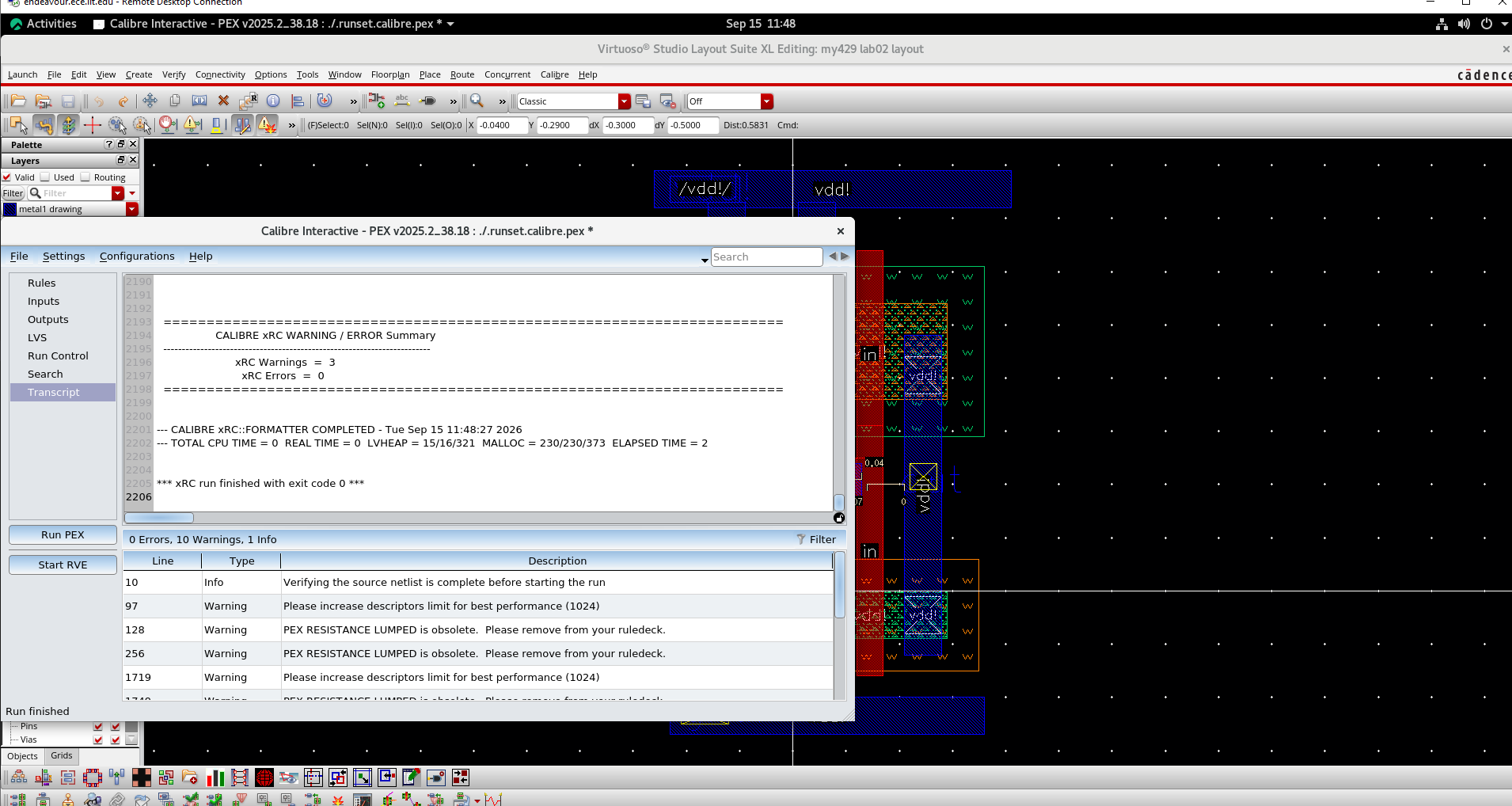Toggle first checkbox in the Vias row
The height and width of the screenshot is (806, 1512).
[98, 739]
